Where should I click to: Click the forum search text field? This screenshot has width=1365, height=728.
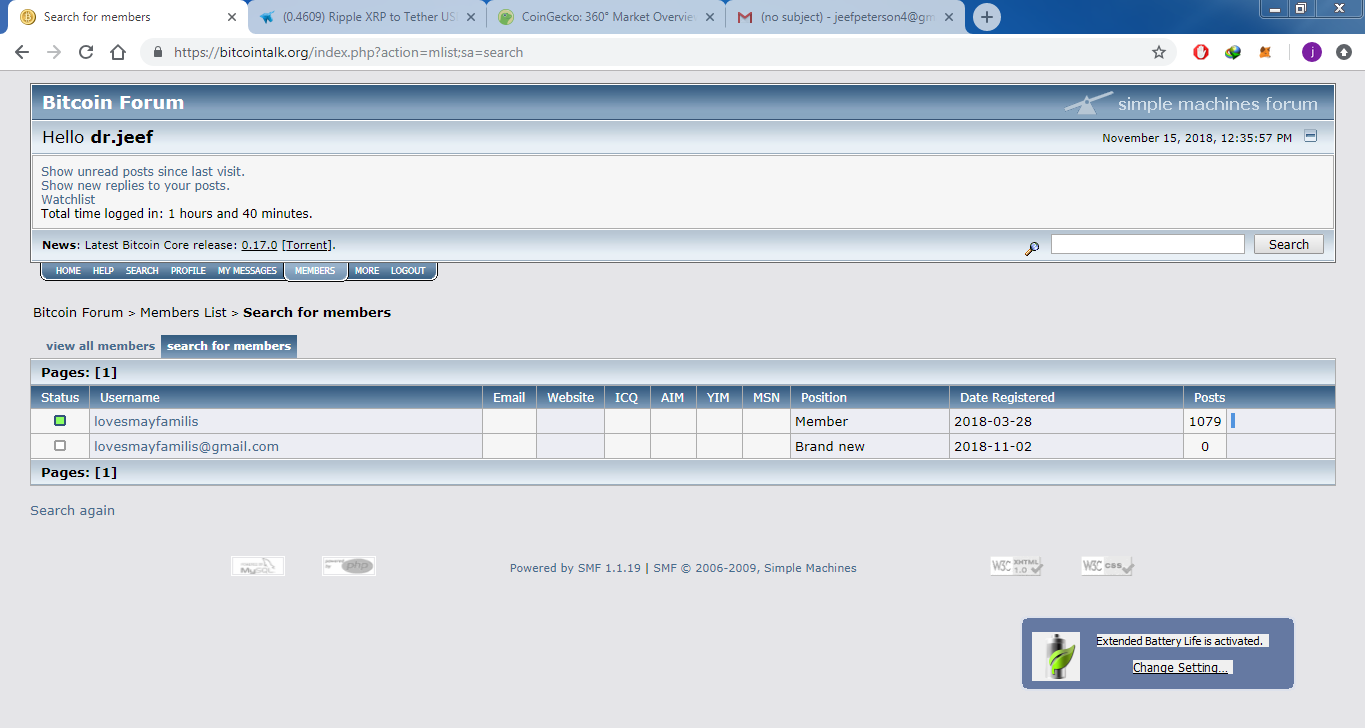point(1148,244)
